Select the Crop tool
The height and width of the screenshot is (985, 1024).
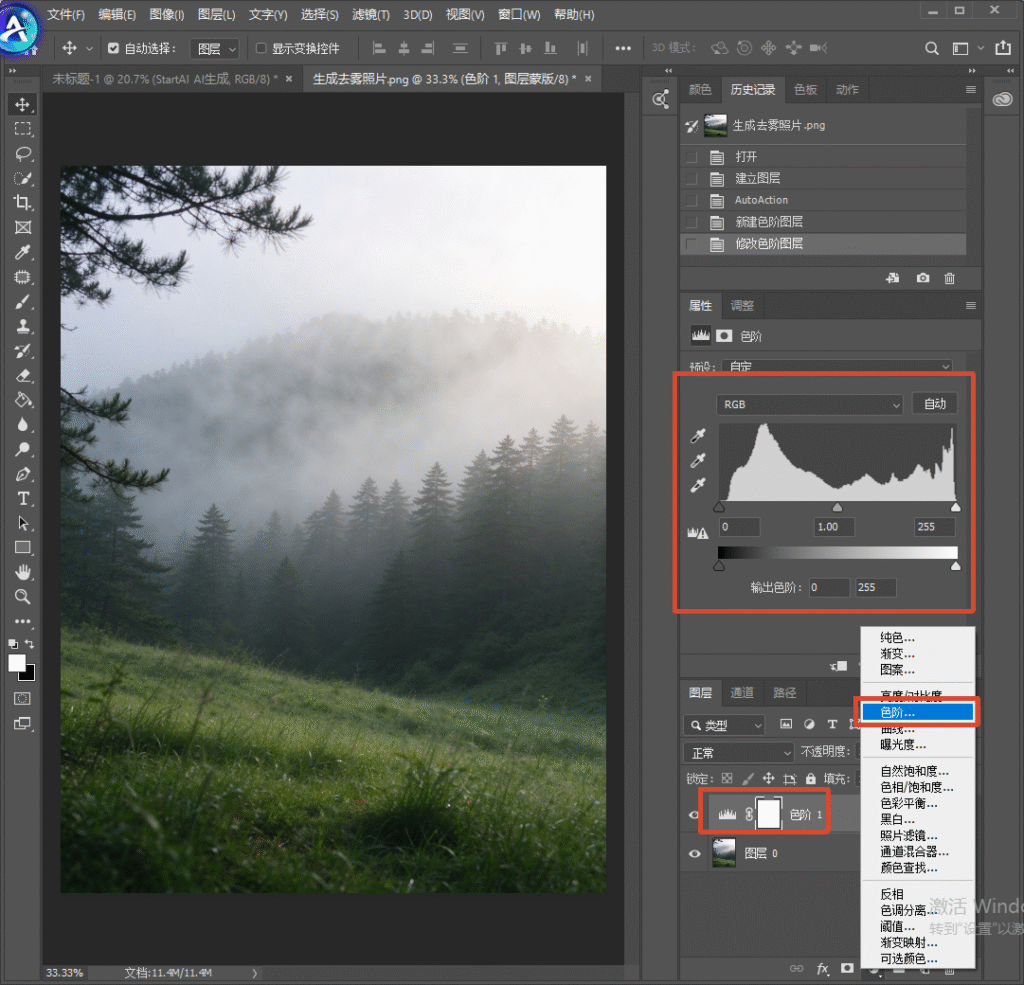(x=23, y=202)
